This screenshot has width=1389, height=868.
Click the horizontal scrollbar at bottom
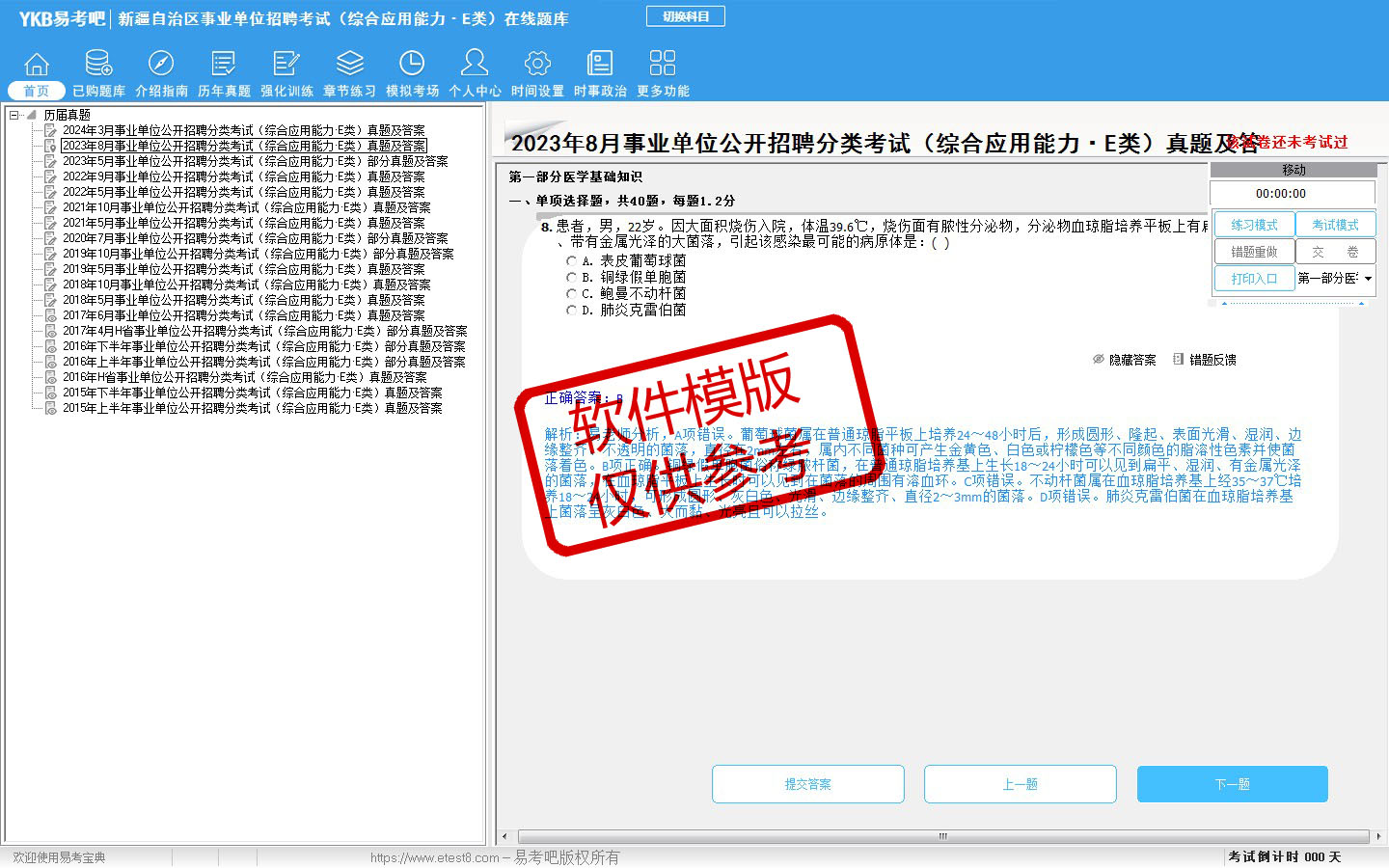pyautogui.click(x=942, y=836)
